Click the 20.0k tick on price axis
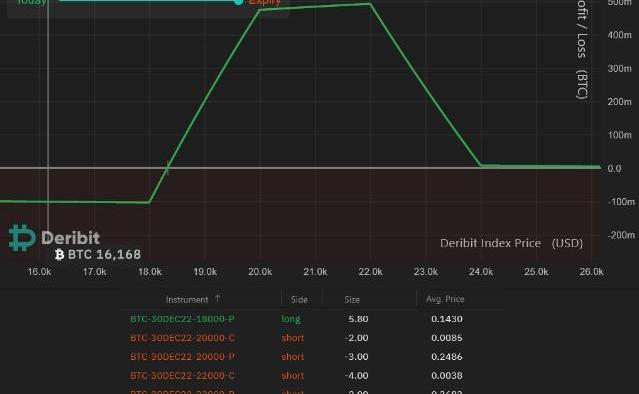This screenshot has width=639, height=394. coord(260,272)
